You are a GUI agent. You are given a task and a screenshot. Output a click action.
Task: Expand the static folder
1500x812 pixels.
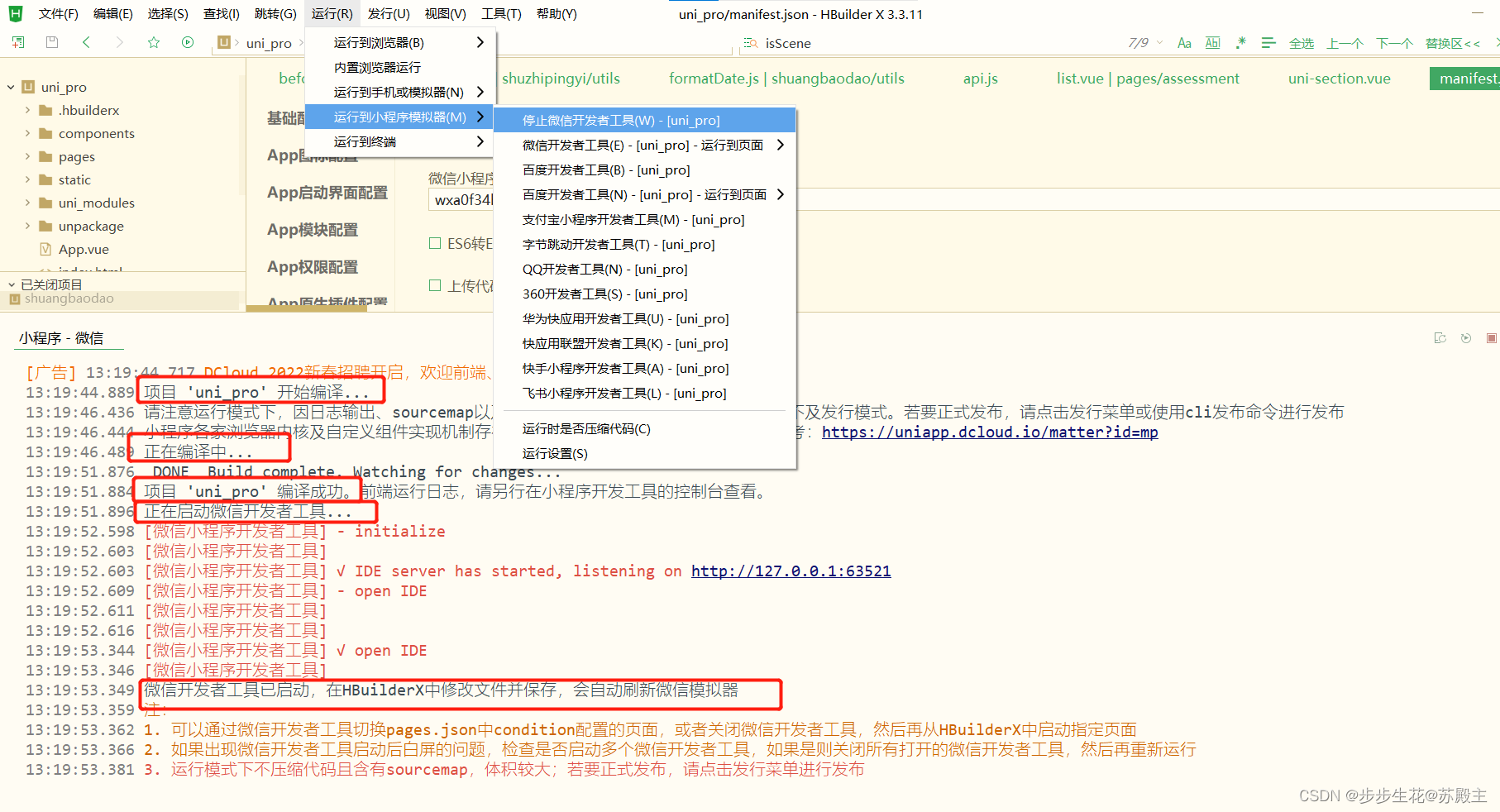pos(27,179)
